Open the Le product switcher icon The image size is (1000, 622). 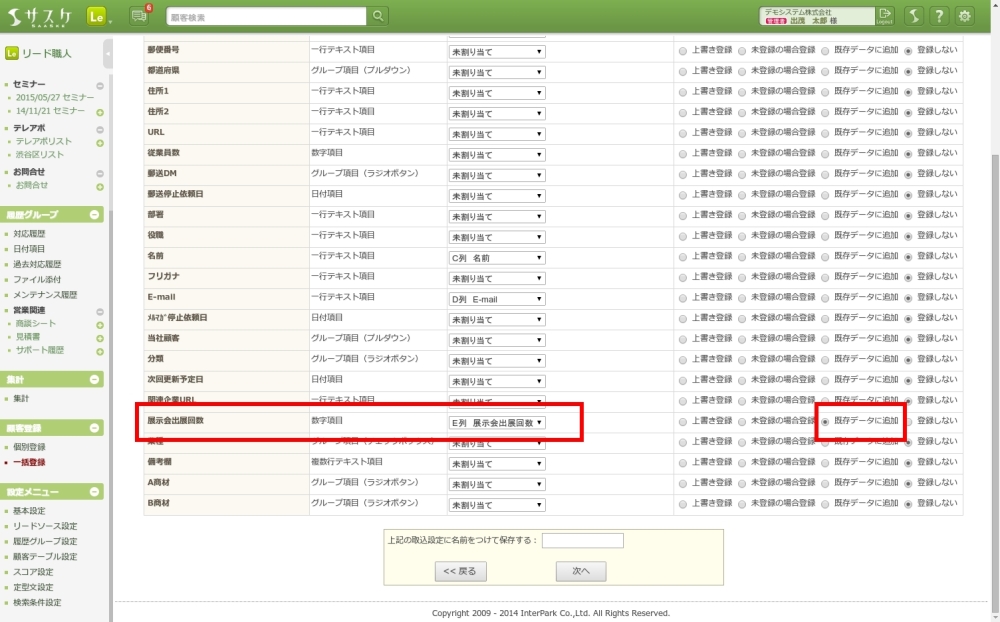click(x=97, y=16)
